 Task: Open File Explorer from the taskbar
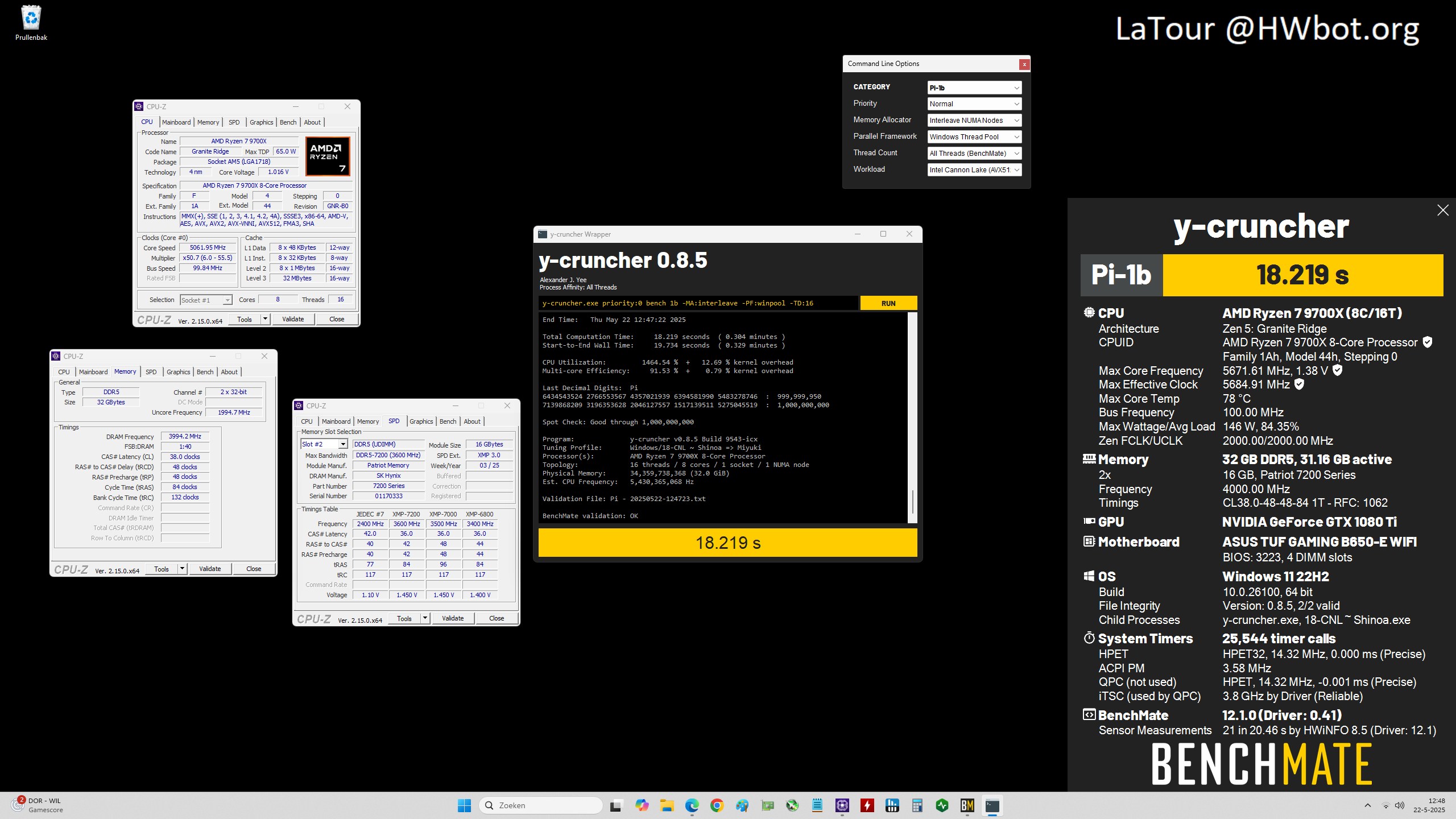point(667,805)
